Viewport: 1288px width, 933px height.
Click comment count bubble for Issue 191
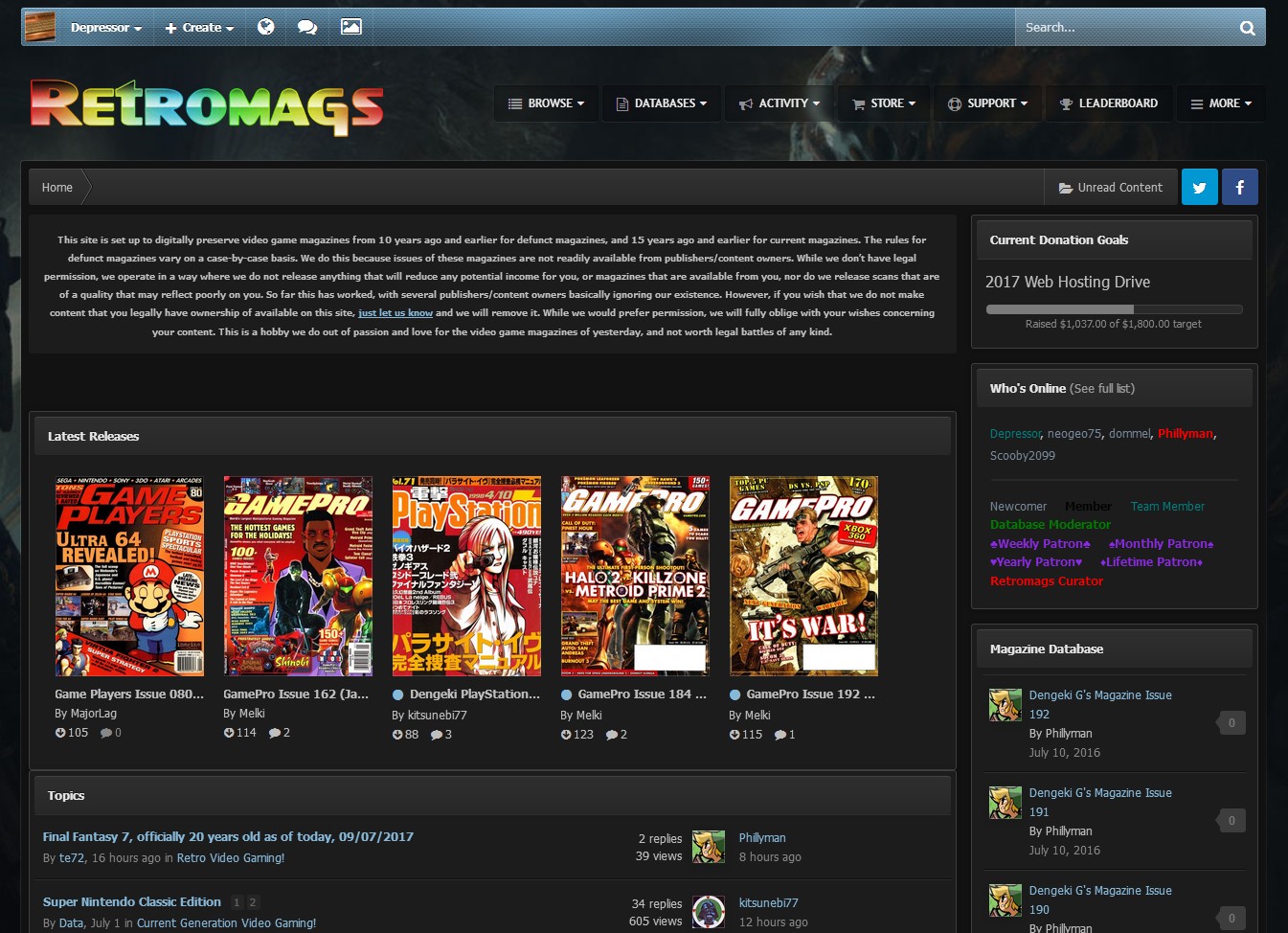(1231, 821)
